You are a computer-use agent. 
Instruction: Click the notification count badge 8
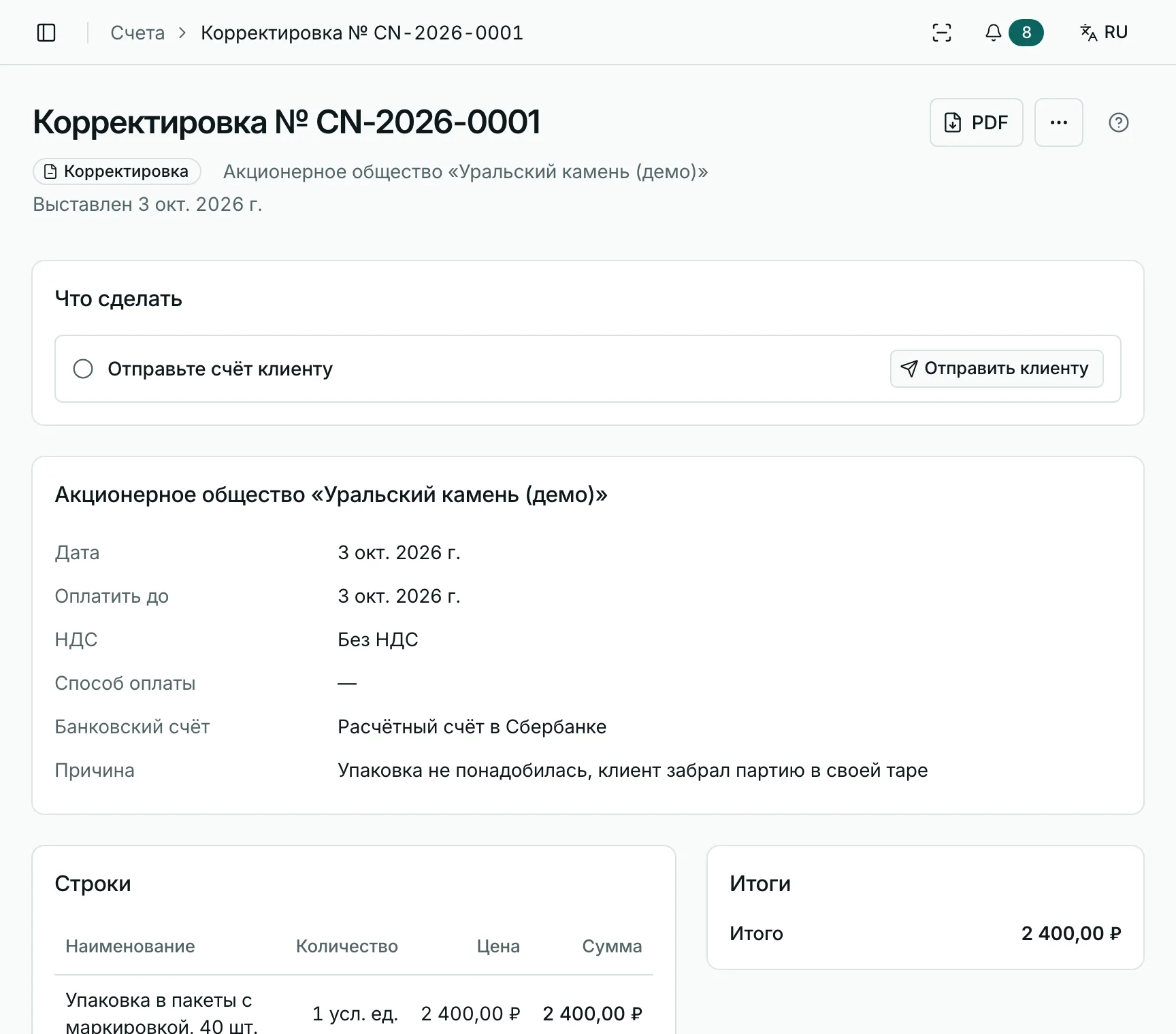(x=1026, y=33)
